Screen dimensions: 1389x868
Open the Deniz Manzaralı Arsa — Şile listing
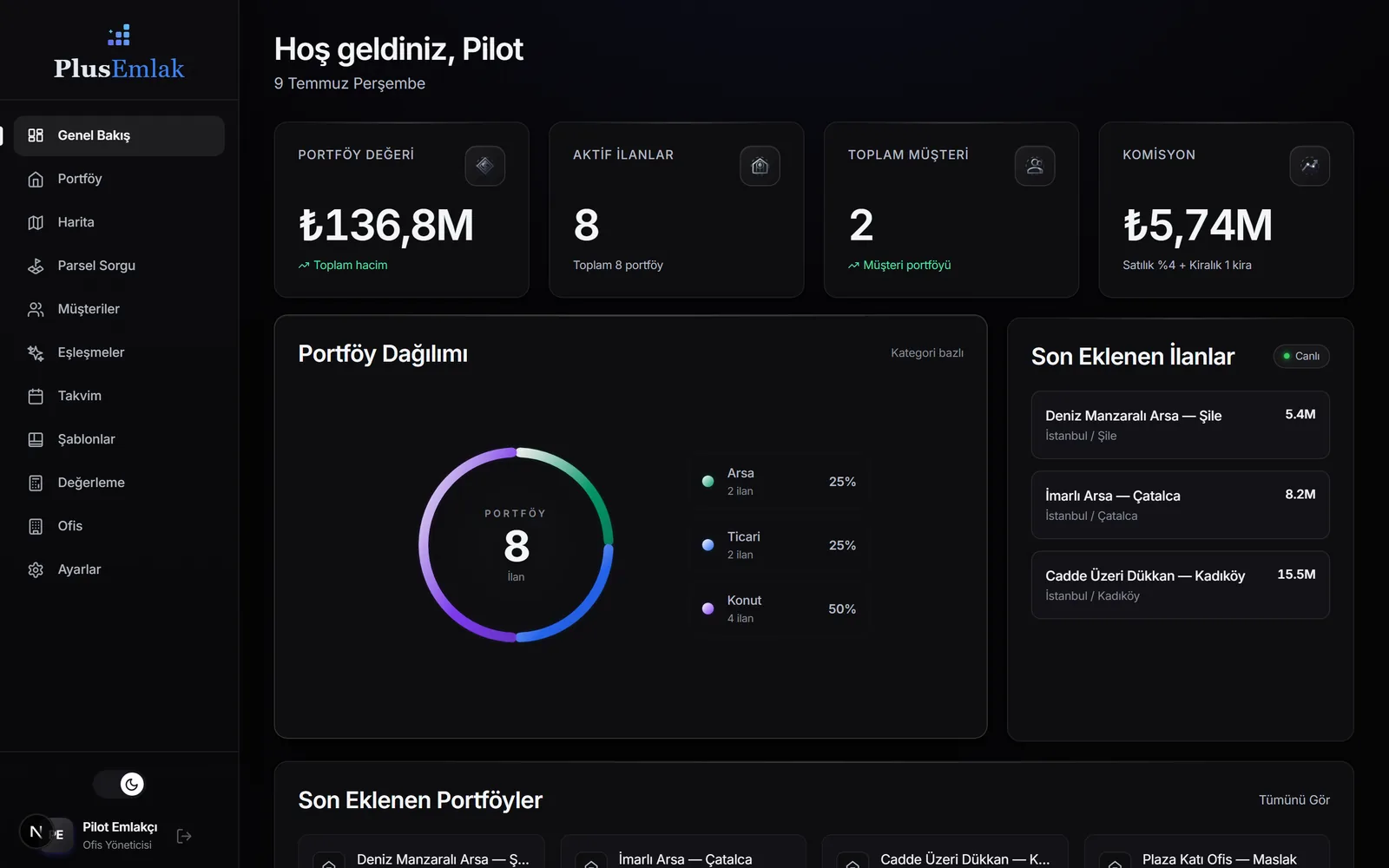(x=1180, y=424)
